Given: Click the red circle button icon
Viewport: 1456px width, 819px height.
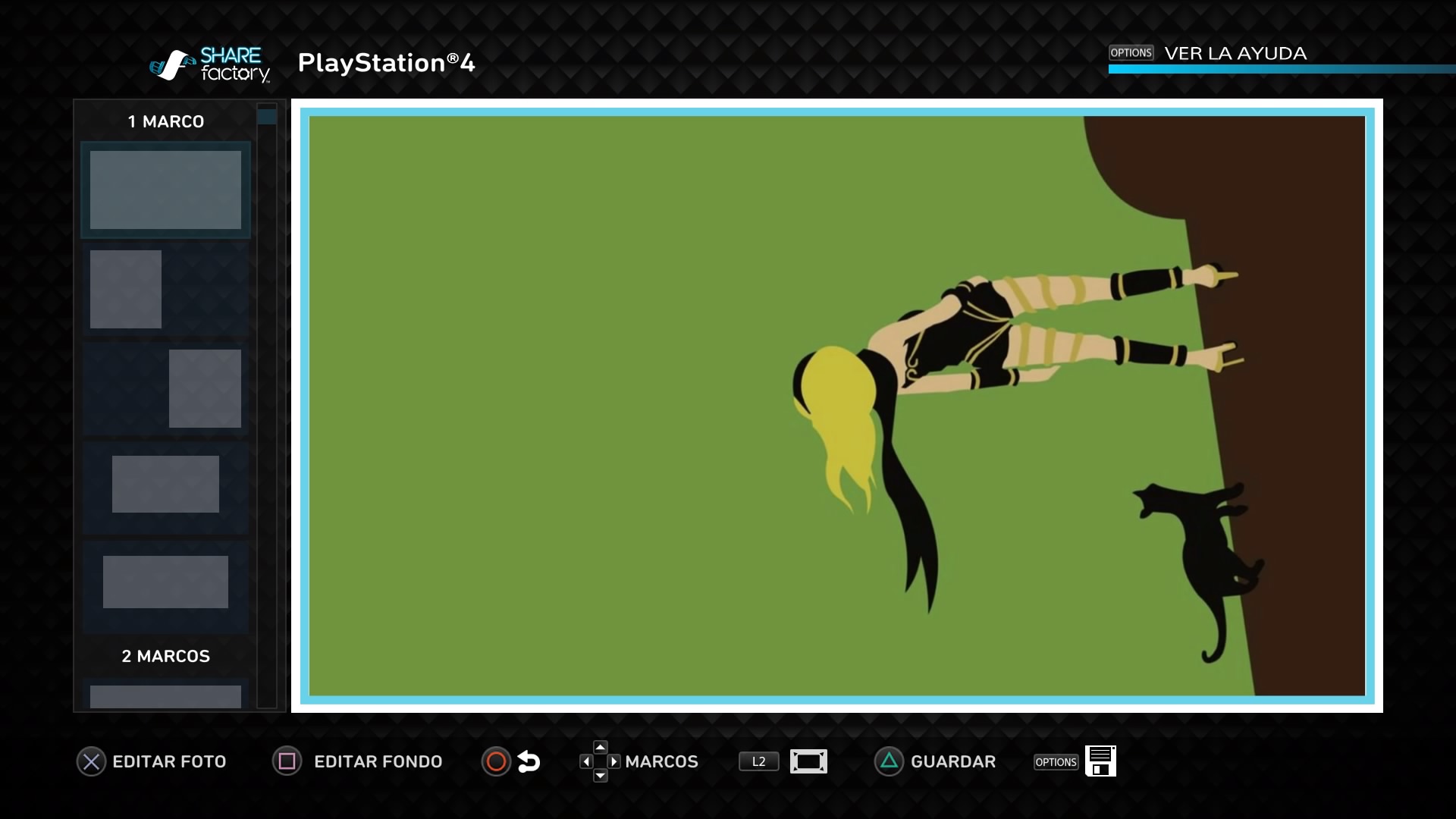Looking at the screenshot, I should pyautogui.click(x=496, y=761).
